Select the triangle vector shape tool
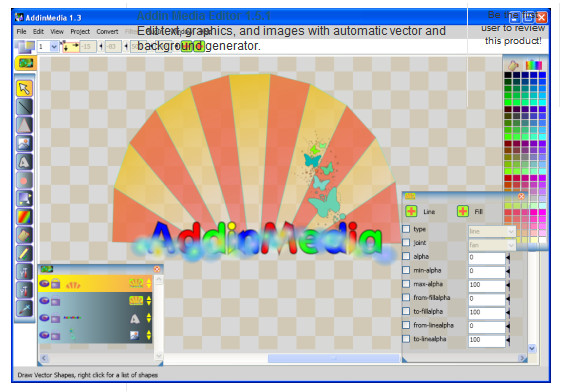 click(24, 125)
